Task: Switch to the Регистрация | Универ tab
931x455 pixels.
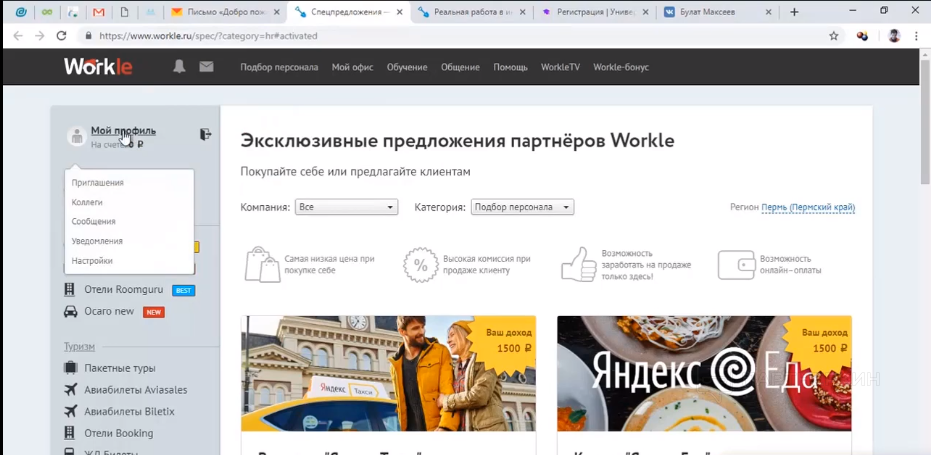Action: tap(595, 12)
